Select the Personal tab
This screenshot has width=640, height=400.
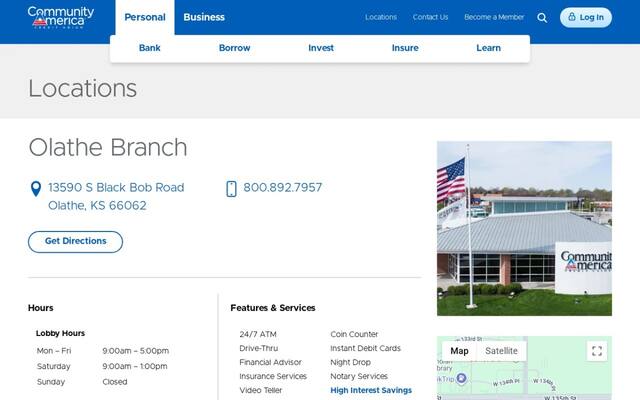tap(145, 17)
